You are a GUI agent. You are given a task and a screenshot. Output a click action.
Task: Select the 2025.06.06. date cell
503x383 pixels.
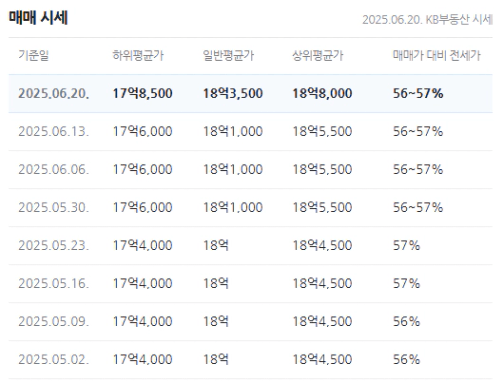click(x=54, y=169)
